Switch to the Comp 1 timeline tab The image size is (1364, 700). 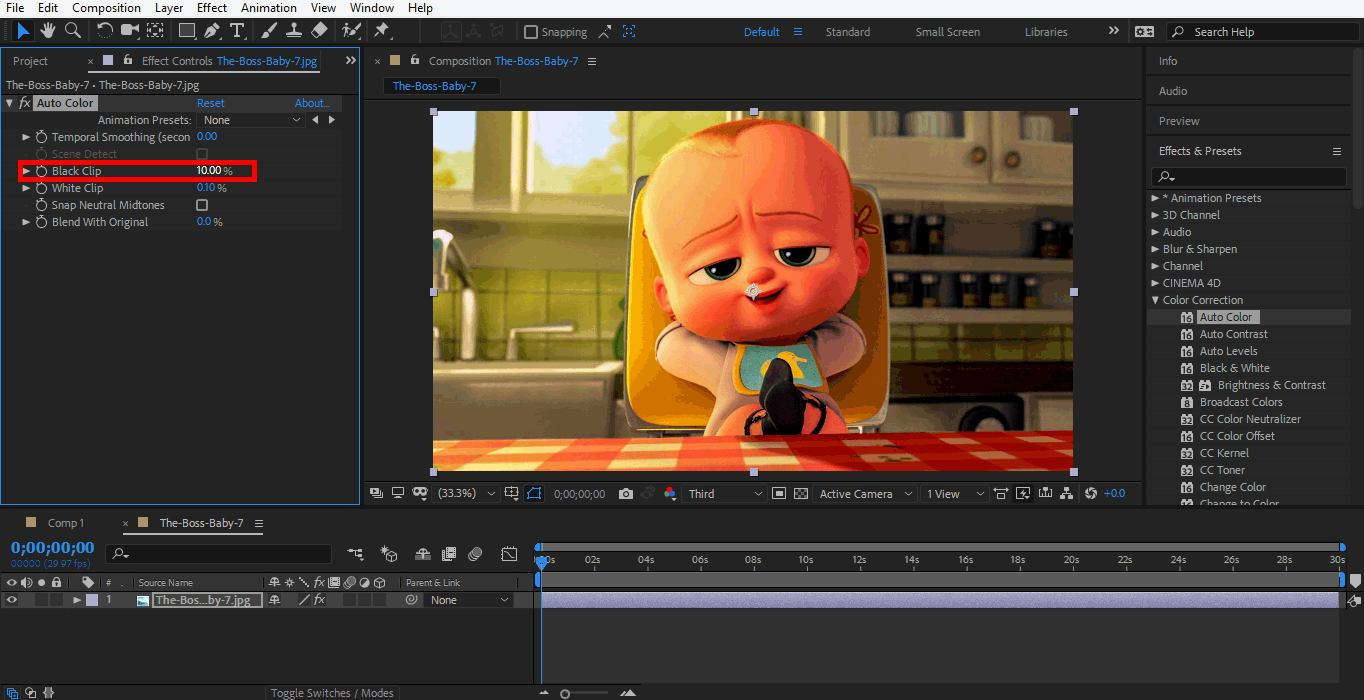(x=66, y=523)
